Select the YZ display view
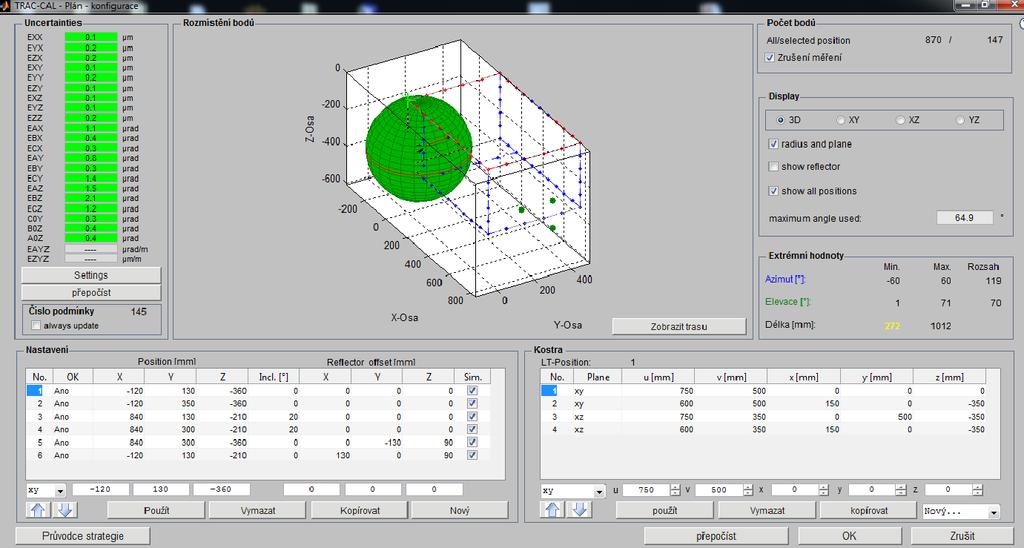 click(961, 120)
